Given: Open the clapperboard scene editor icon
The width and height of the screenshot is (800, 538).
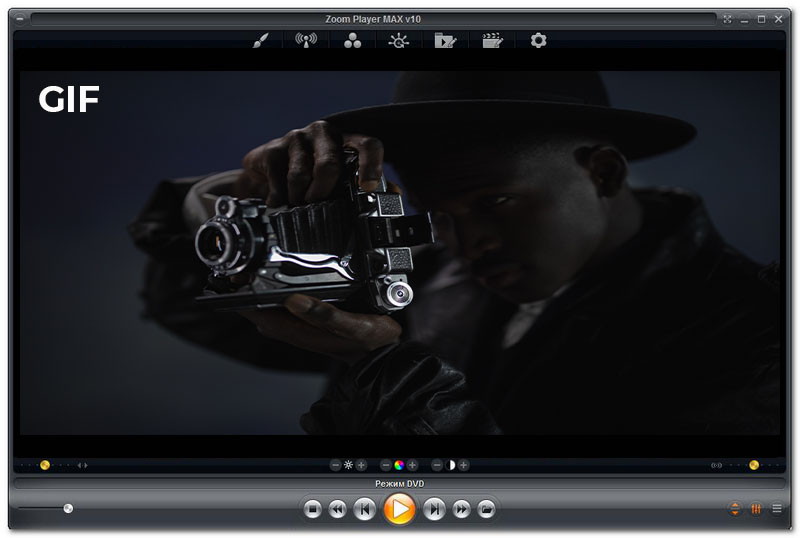Looking at the screenshot, I should [492, 40].
